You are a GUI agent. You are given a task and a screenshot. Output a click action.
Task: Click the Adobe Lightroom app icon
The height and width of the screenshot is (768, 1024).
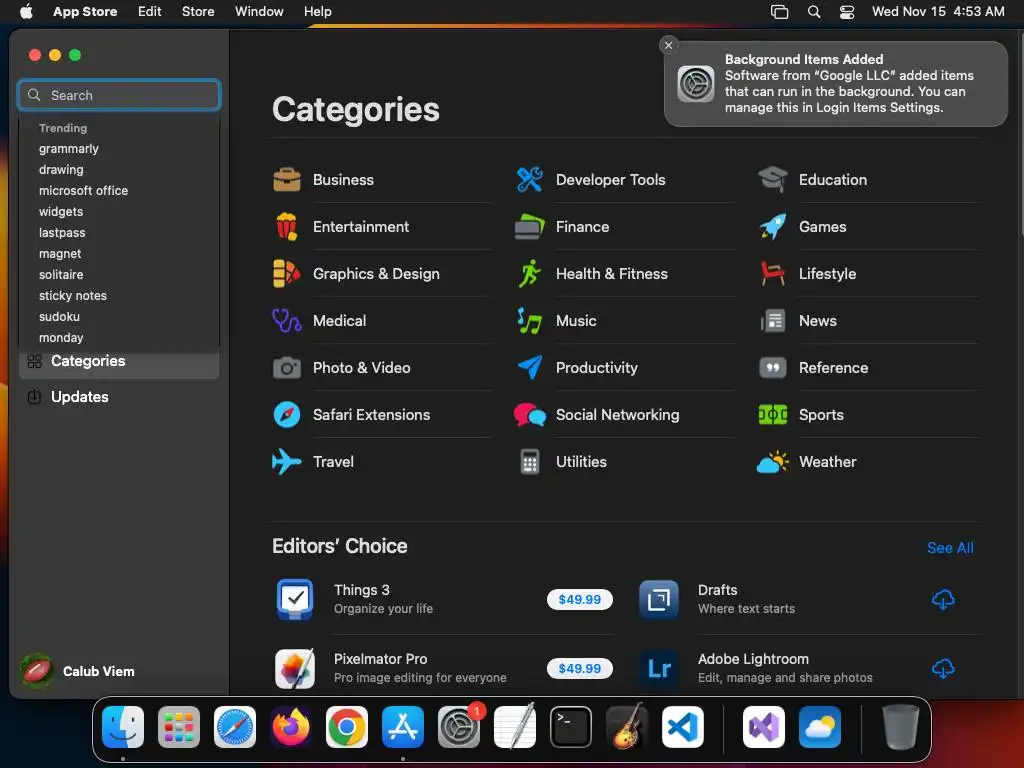tap(659, 668)
